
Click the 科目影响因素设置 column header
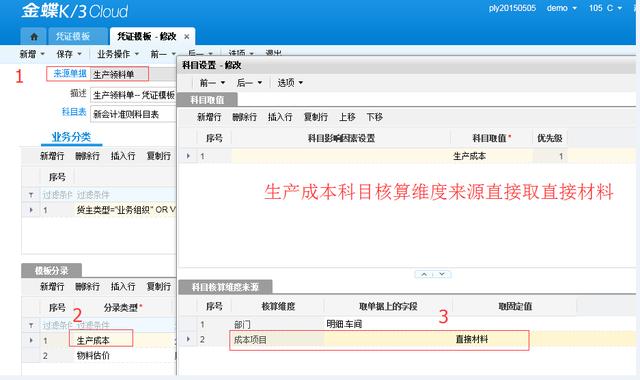click(341, 138)
